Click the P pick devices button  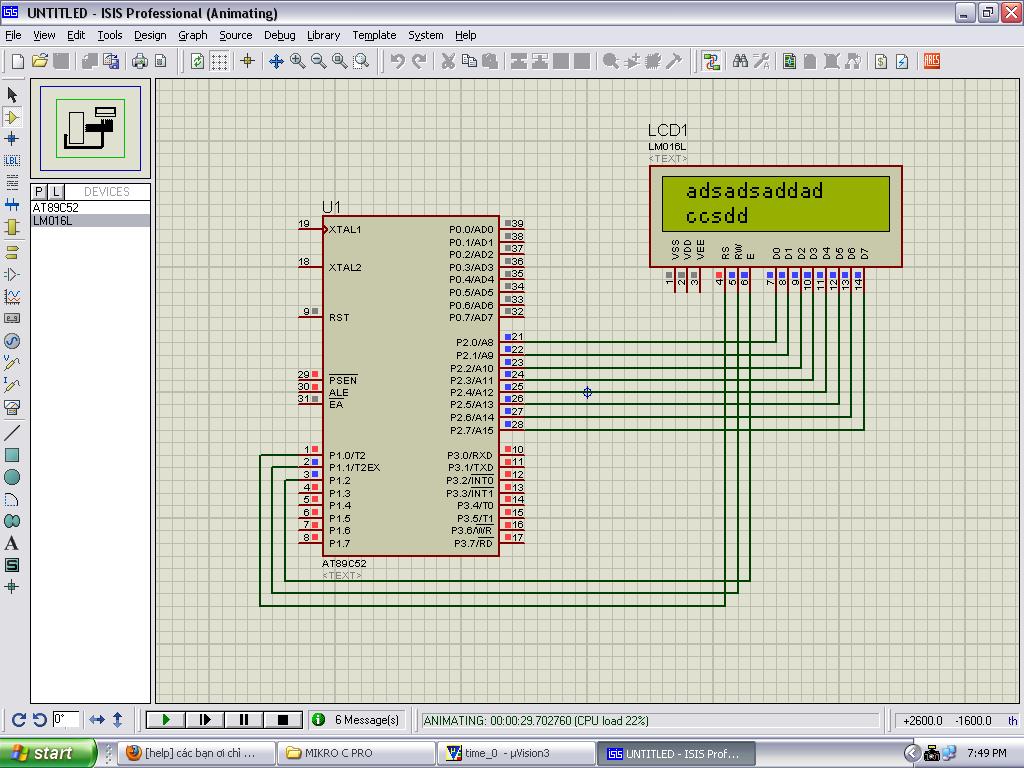[x=39, y=191]
